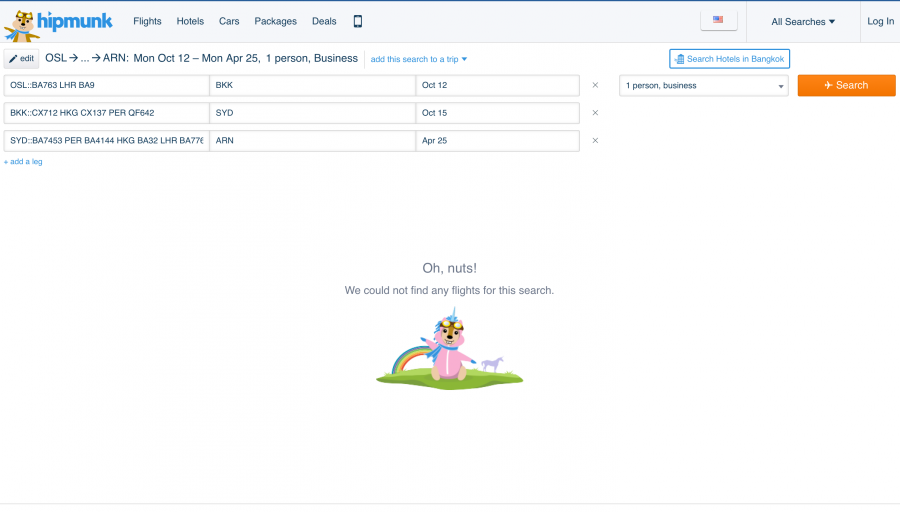Viewport: 900px width, 512px height.
Task: Remove the second flight leg to SYD
Action: [595, 113]
